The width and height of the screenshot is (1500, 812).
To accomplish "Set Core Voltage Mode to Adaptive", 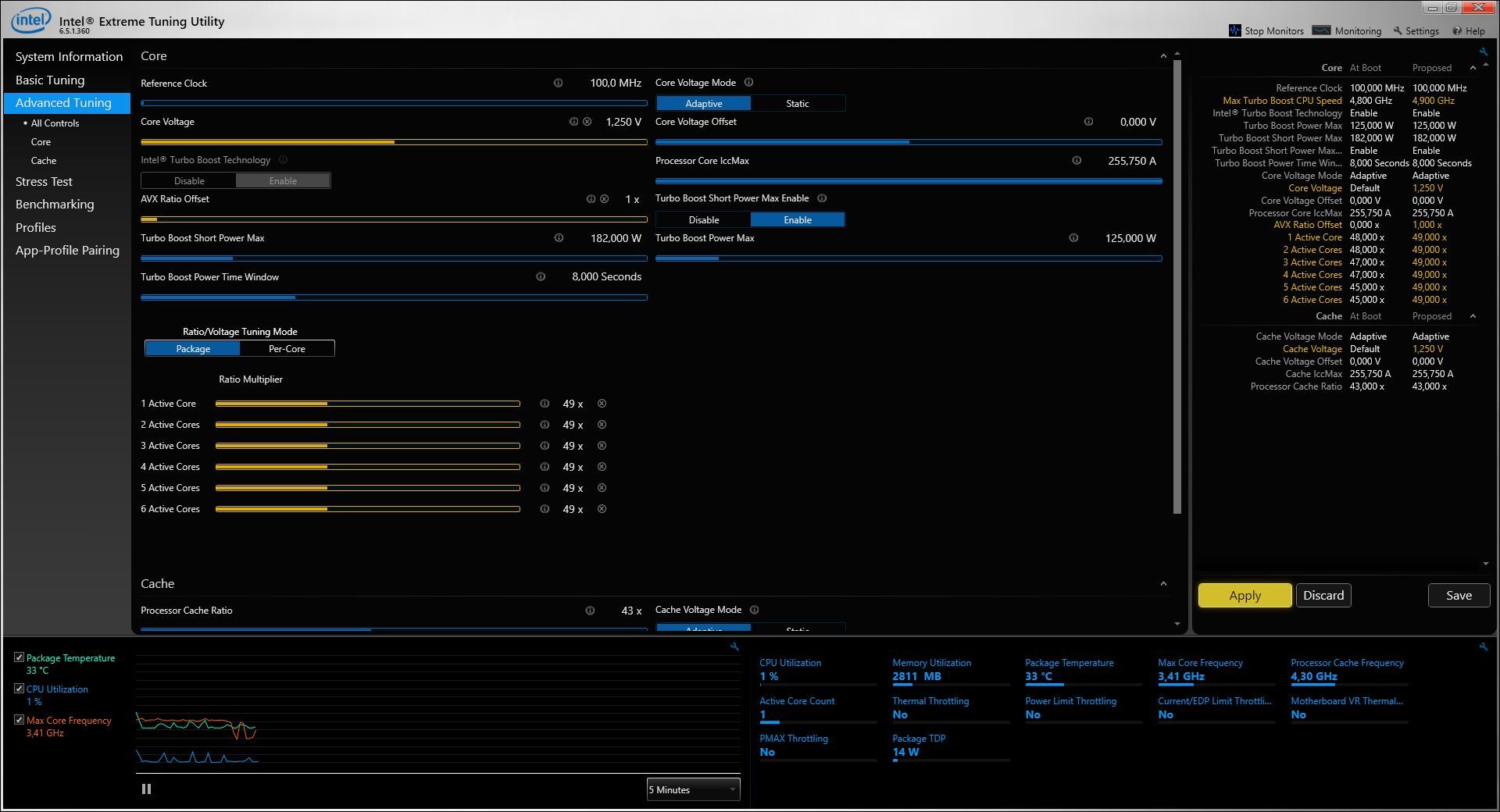I will pyautogui.click(x=703, y=103).
